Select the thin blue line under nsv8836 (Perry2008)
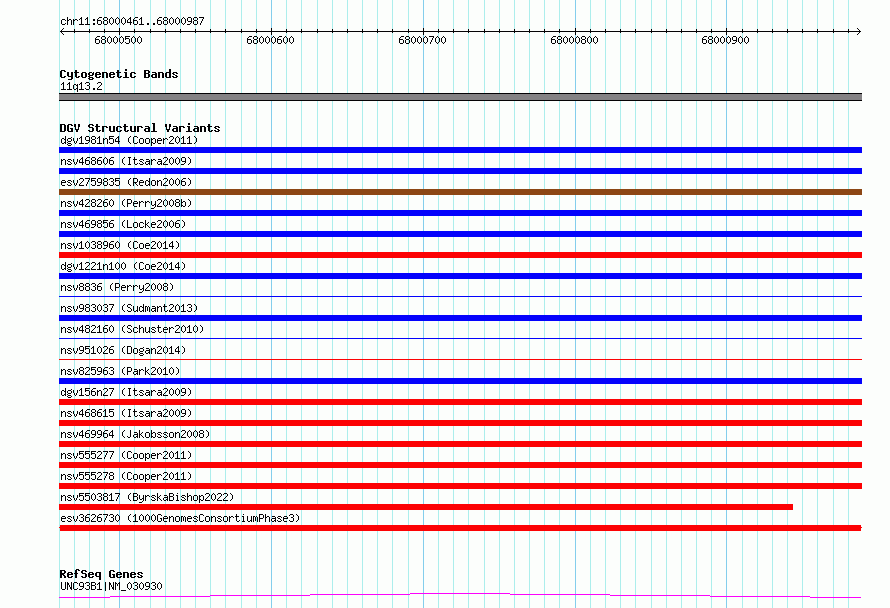This screenshot has height=608, width=890. tap(460, 296)
